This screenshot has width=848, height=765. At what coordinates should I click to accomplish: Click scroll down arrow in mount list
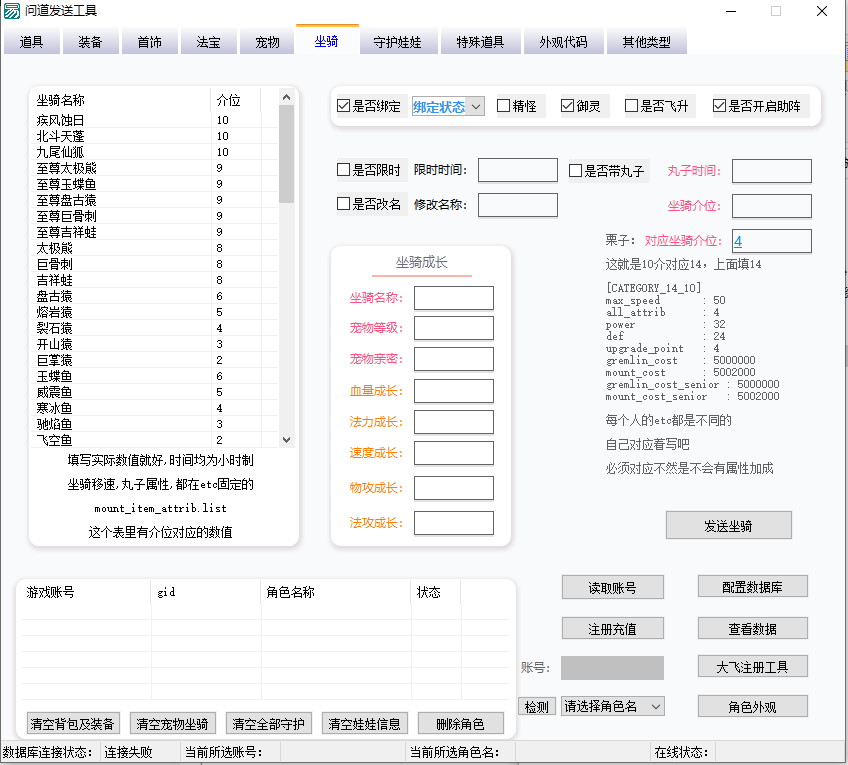tap(286, 439)
